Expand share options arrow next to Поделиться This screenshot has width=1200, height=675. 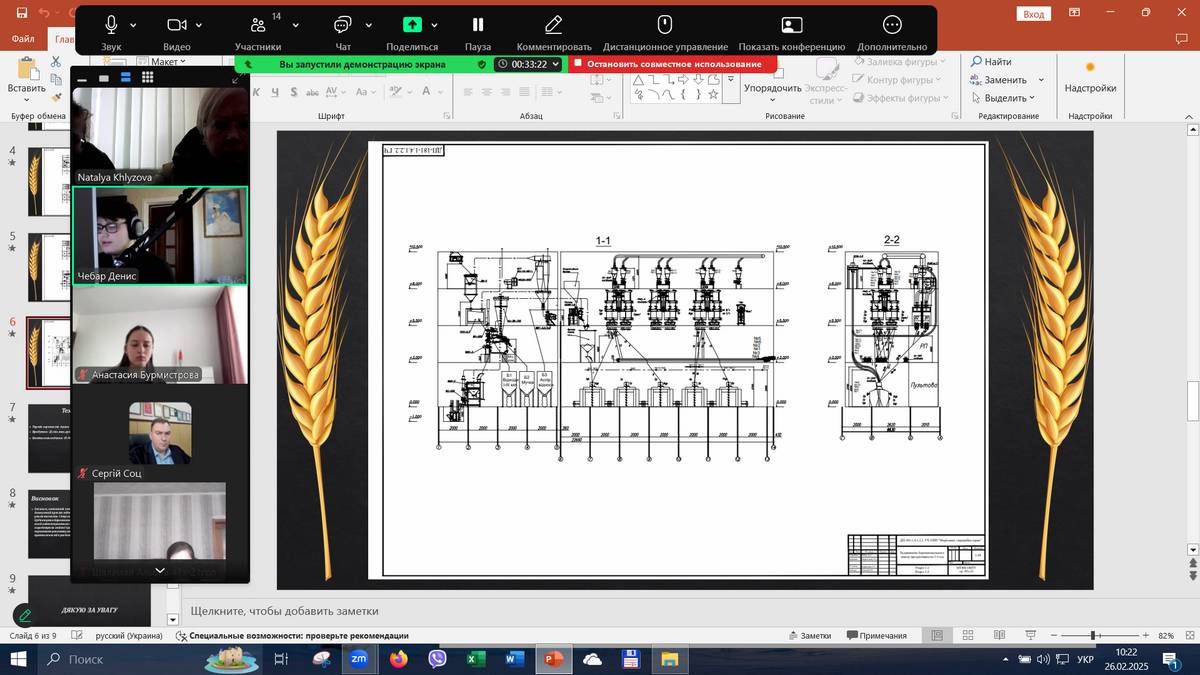(434, 25)
